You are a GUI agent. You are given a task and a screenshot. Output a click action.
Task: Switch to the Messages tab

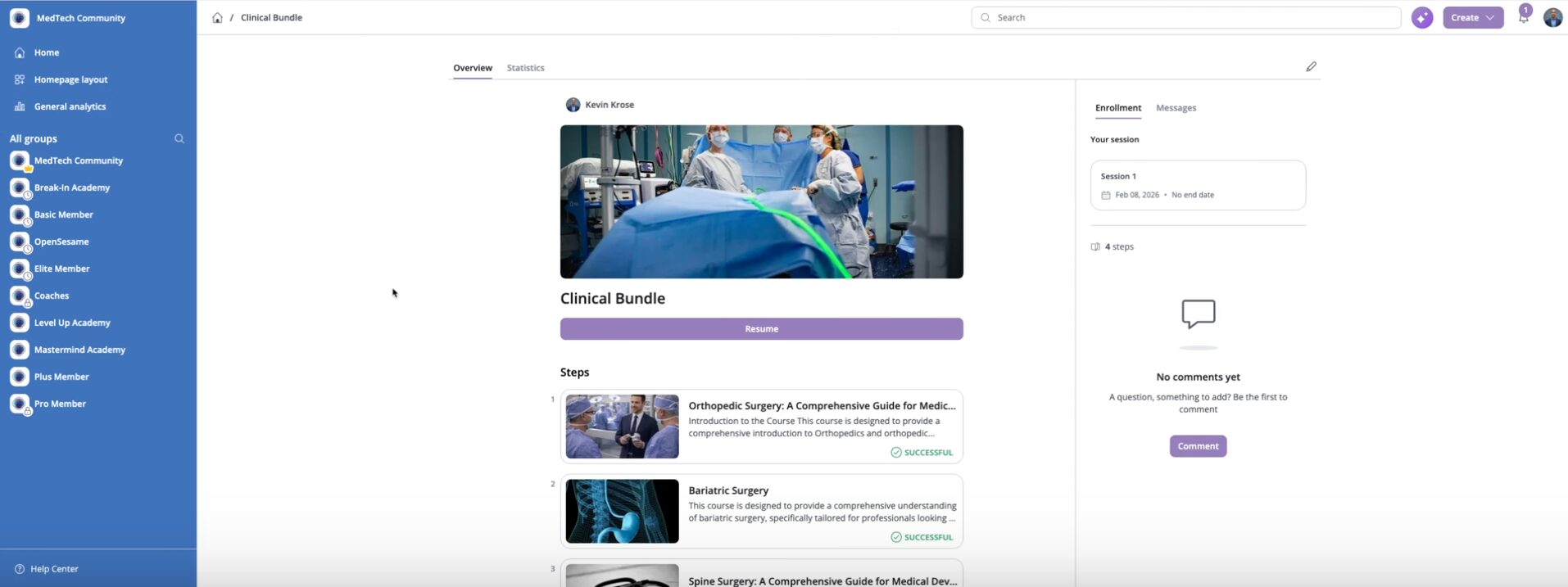click(x=1176, y=108)
